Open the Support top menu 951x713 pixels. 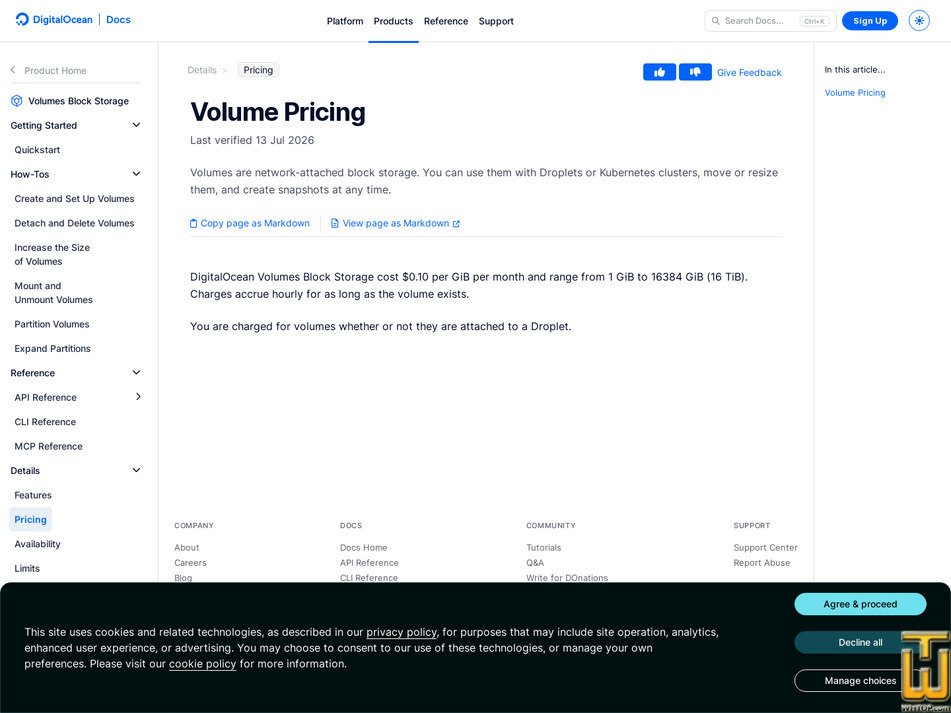coord(496,21)
